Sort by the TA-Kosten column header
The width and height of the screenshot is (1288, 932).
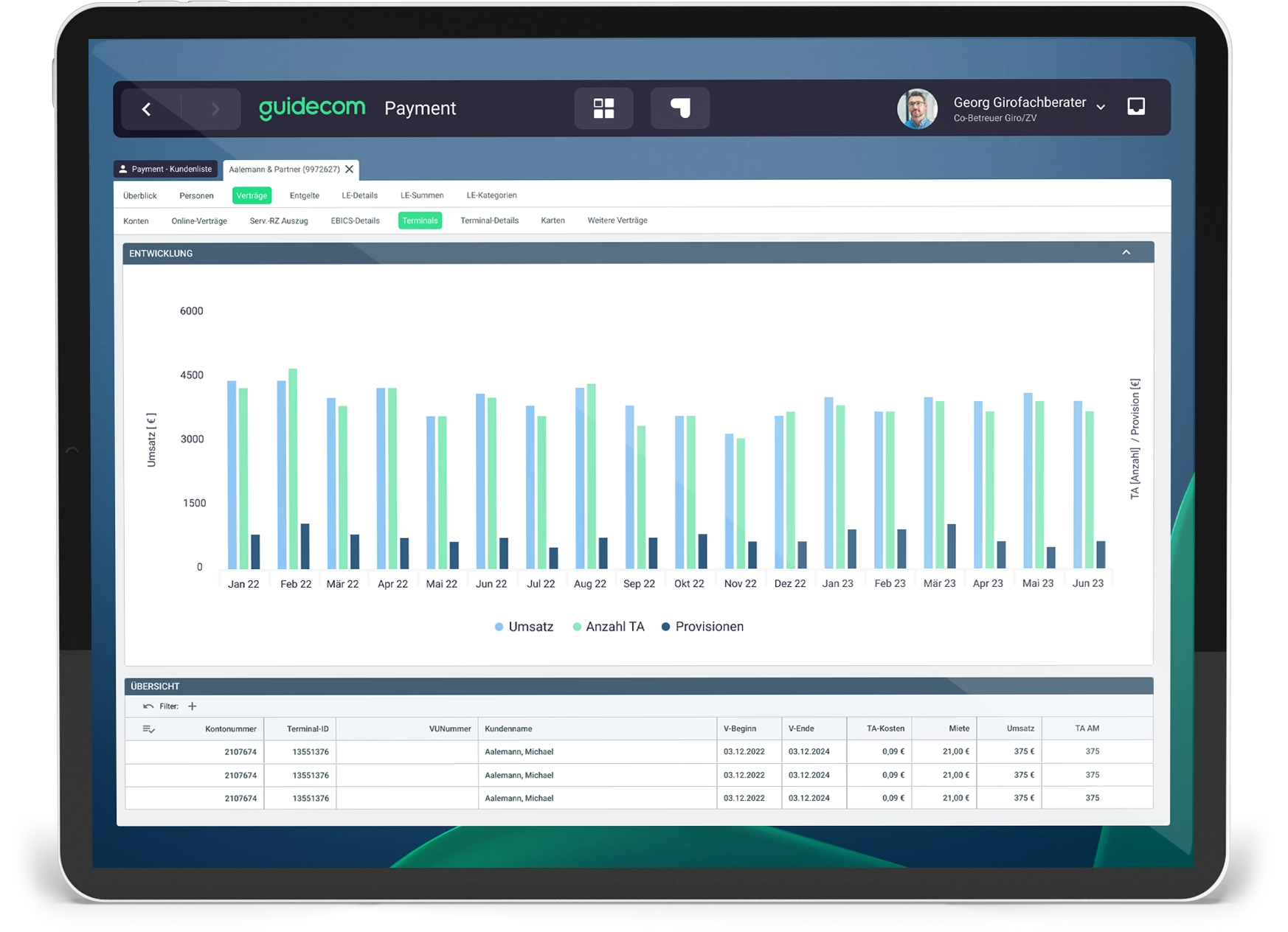coord(886,729)
